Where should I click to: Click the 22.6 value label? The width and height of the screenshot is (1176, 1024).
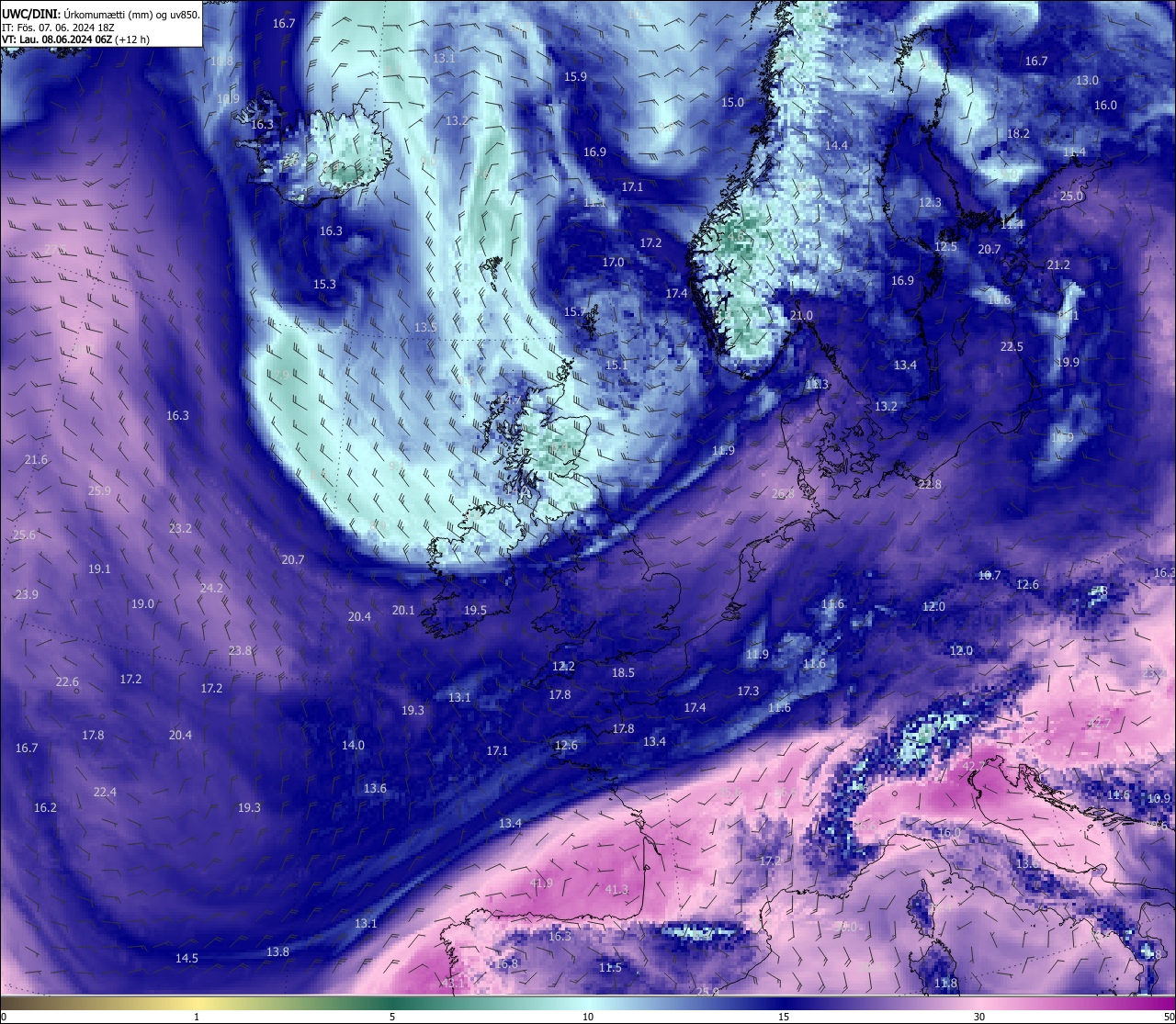67,682
